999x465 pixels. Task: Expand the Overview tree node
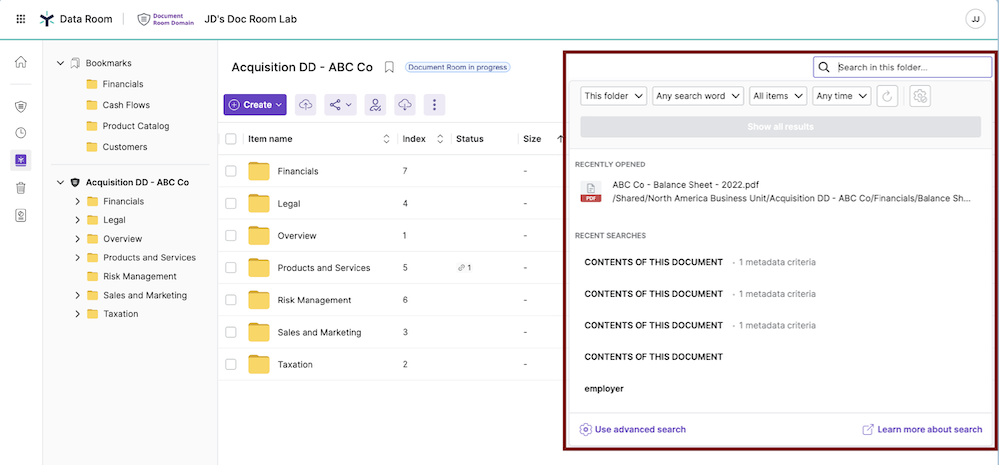tap(78, 239)
